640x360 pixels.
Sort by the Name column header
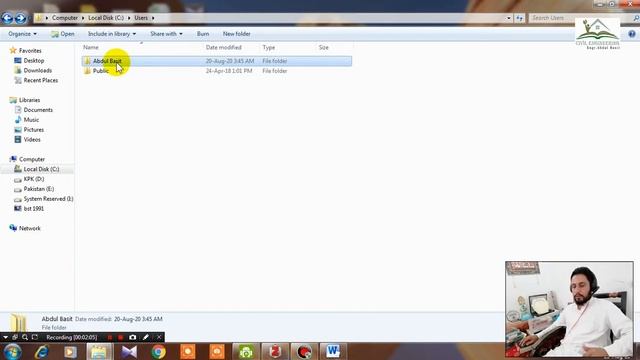pos(91,47)
